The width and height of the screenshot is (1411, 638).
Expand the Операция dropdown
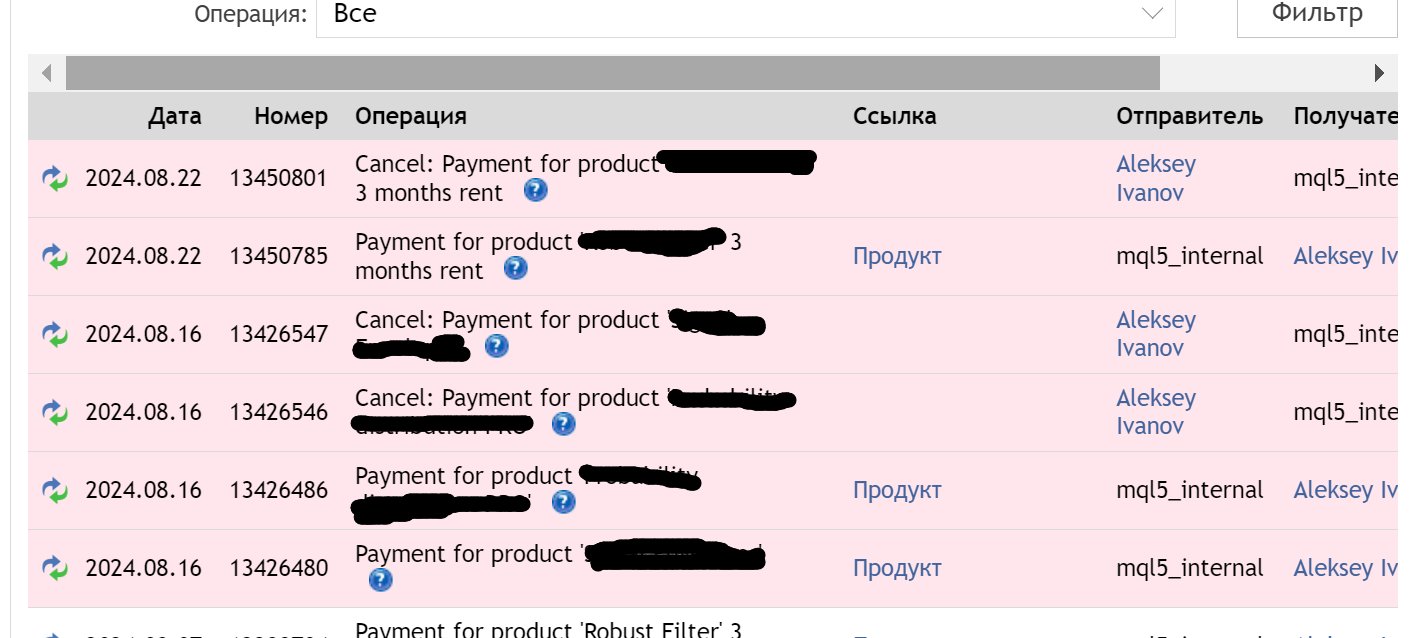click(745, 14)
